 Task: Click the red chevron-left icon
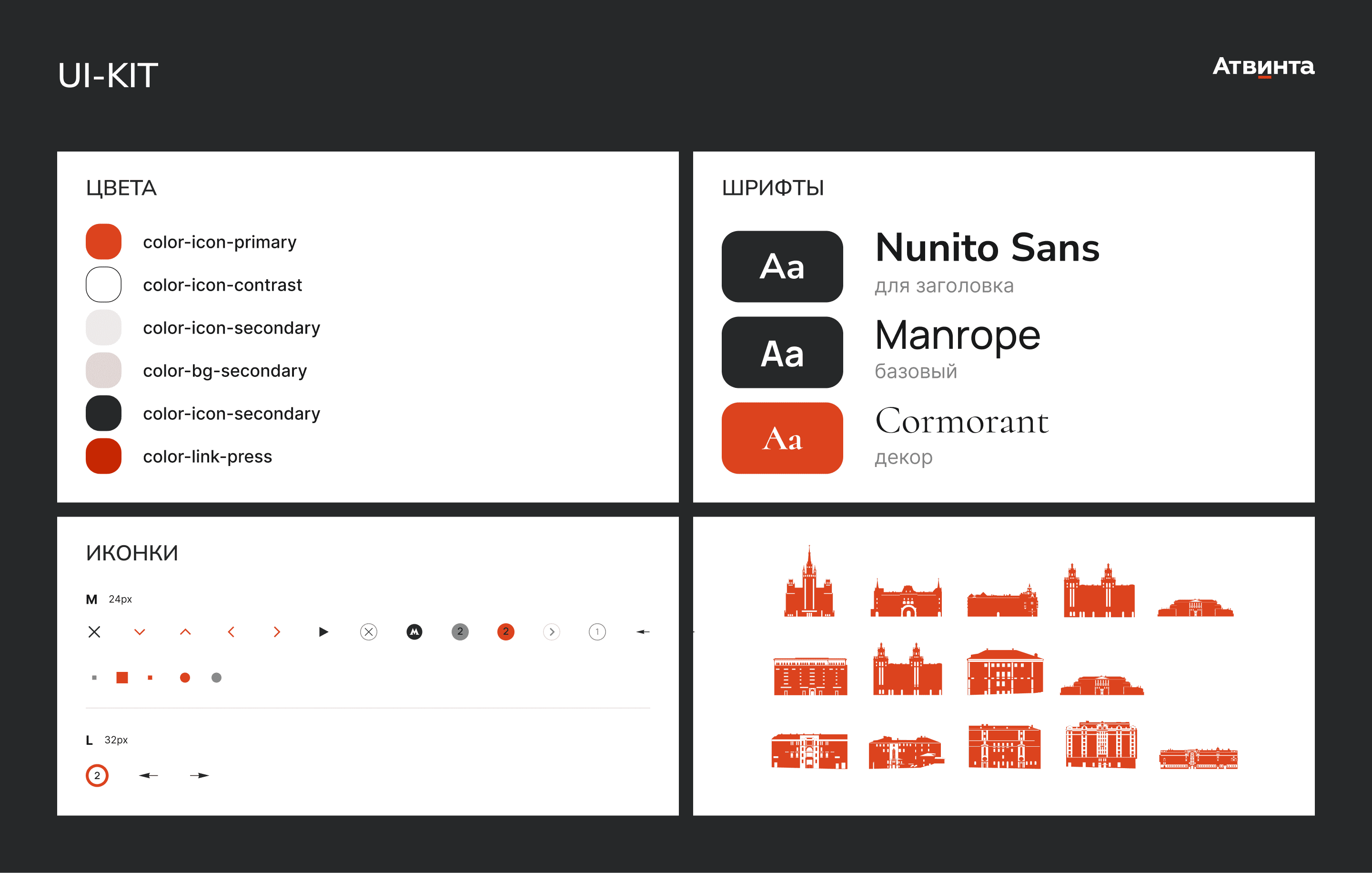click(231, 631)
